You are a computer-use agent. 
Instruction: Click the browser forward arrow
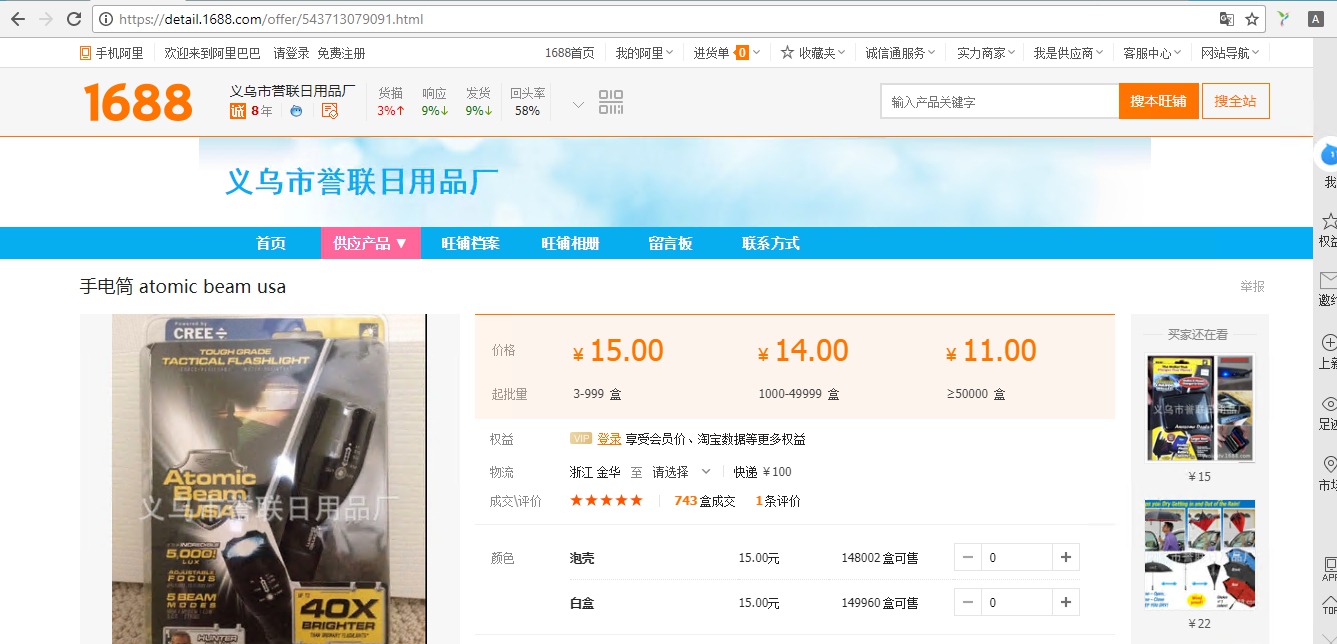coord(46,19)
